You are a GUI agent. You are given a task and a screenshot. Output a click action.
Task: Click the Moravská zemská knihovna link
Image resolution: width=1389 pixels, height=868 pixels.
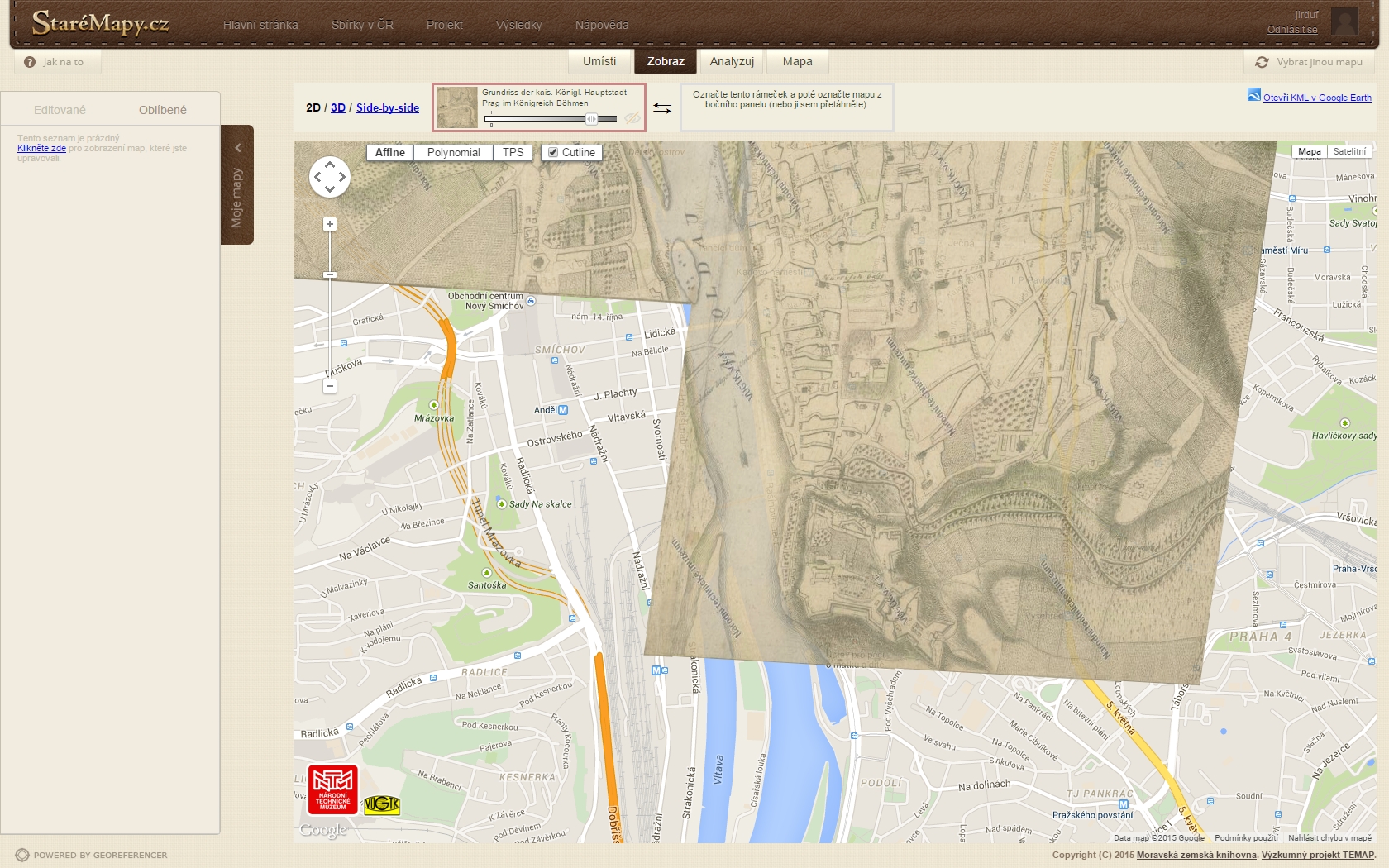point(1196,855)
